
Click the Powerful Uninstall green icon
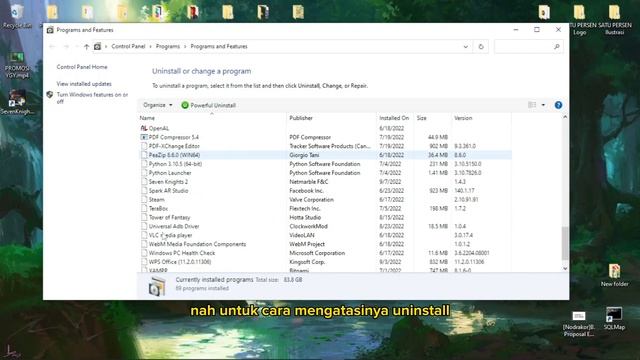pos(185,105)
